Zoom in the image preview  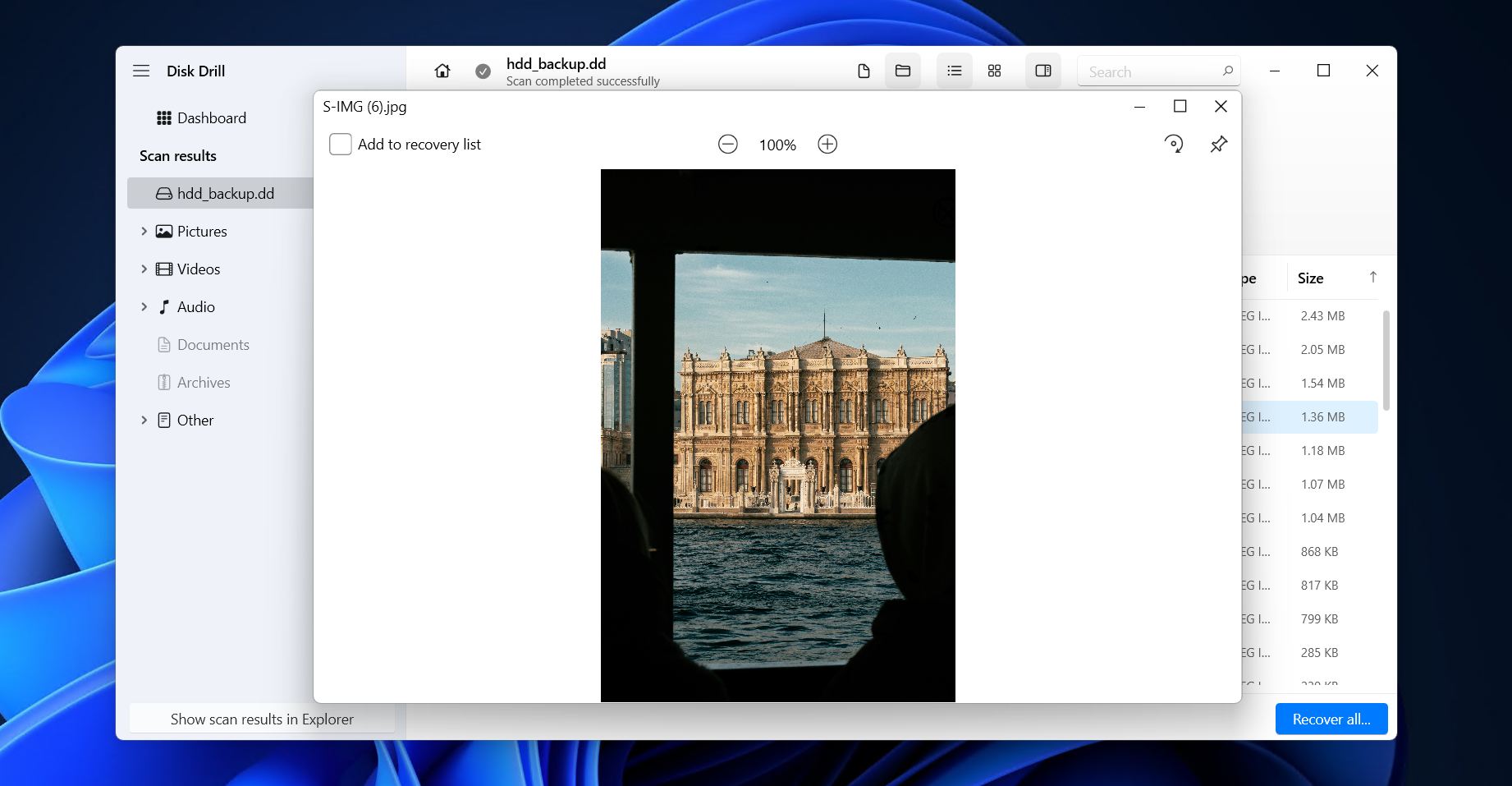(827, 145)
